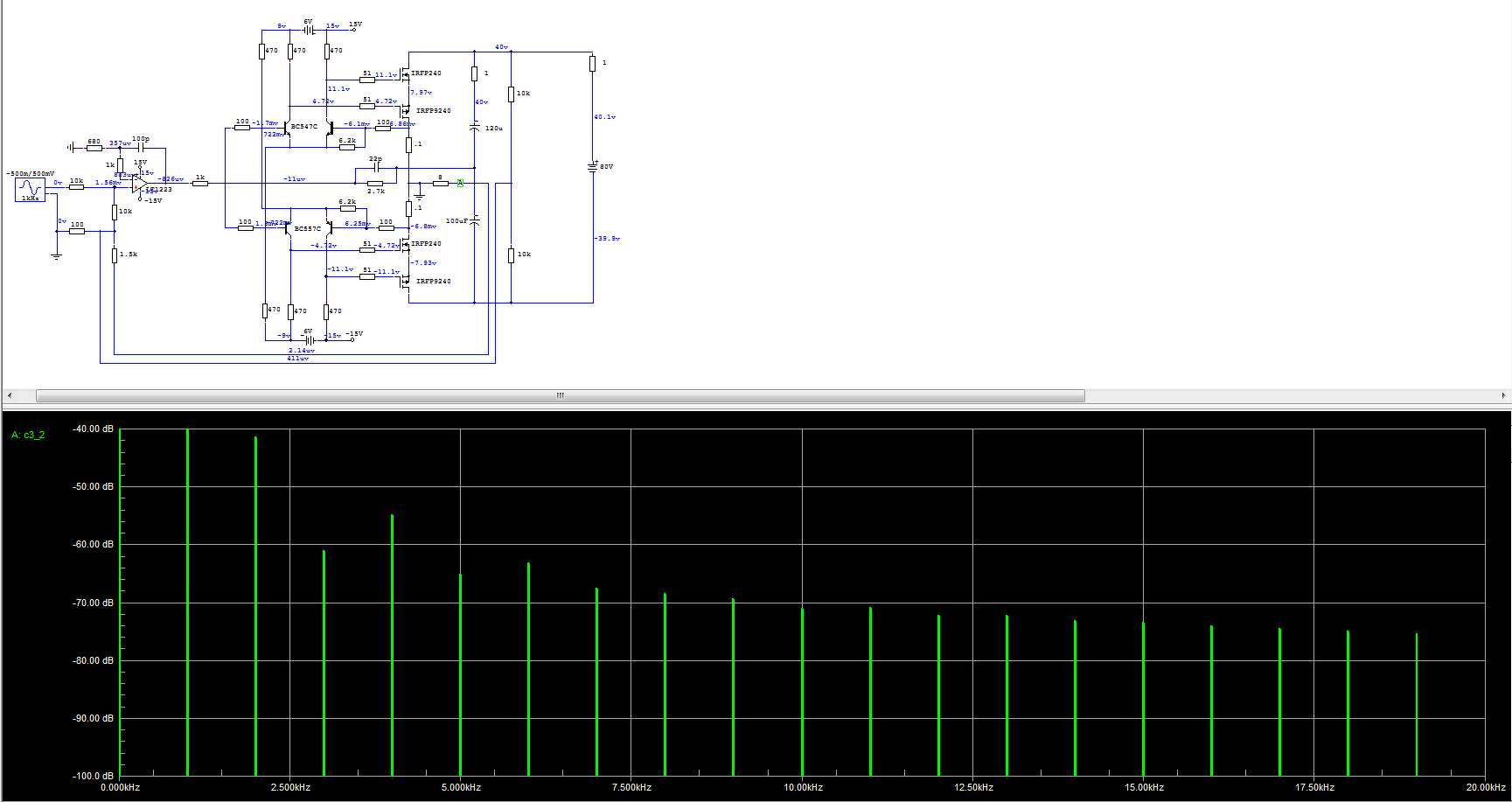Select the A: c3_2 trace label
The image size is (1512, 802).
[28, 435]
